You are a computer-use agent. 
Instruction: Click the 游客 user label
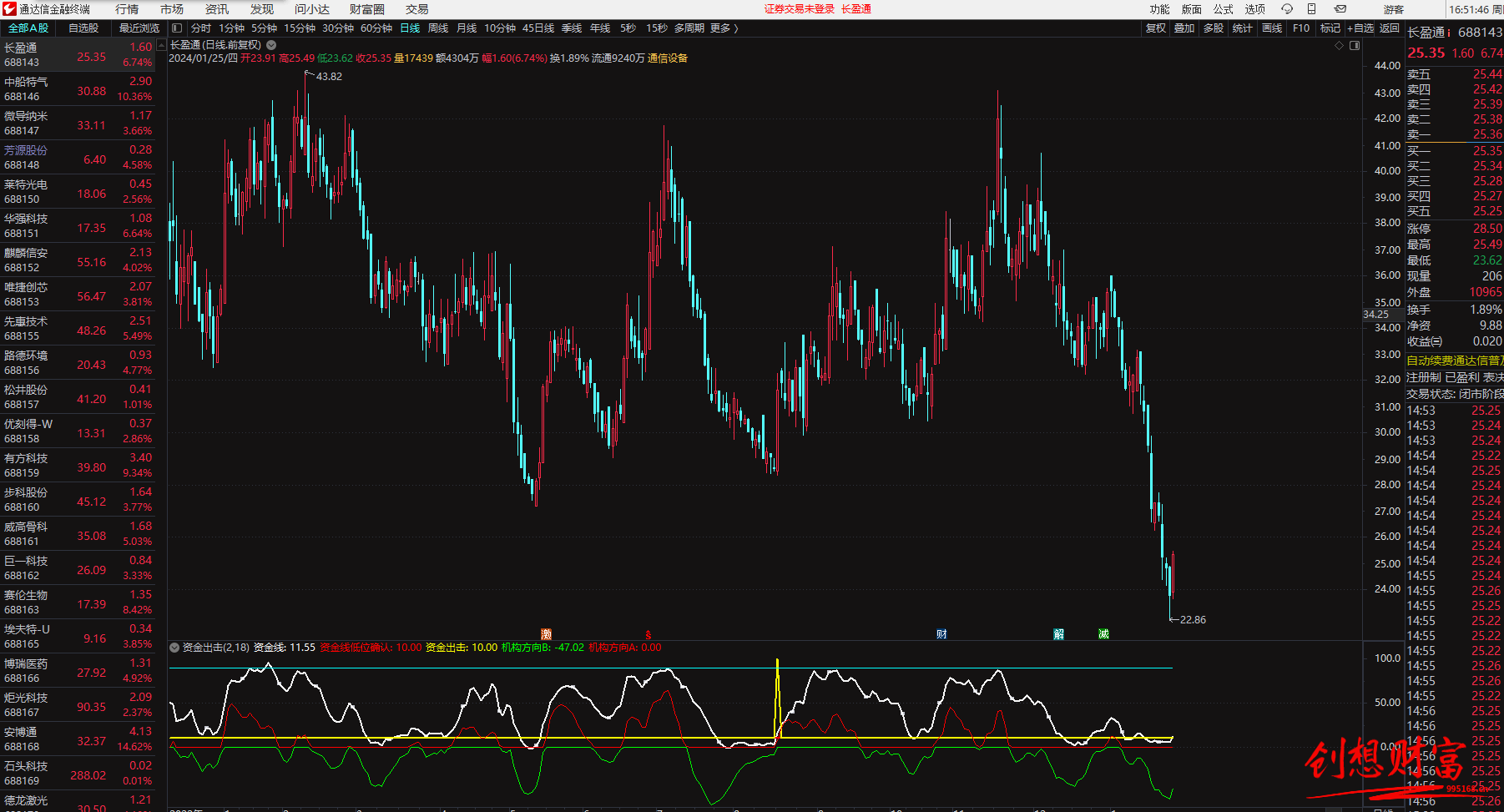coord(1394,9)
